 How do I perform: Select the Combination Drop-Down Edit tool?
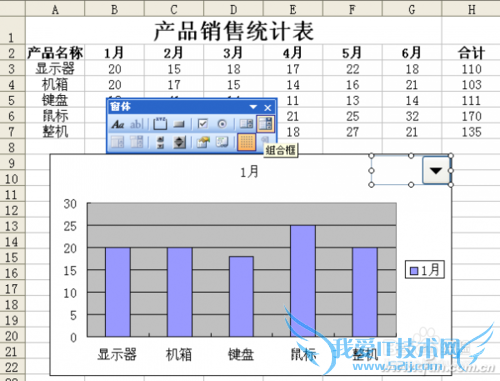tap(137, 142)
